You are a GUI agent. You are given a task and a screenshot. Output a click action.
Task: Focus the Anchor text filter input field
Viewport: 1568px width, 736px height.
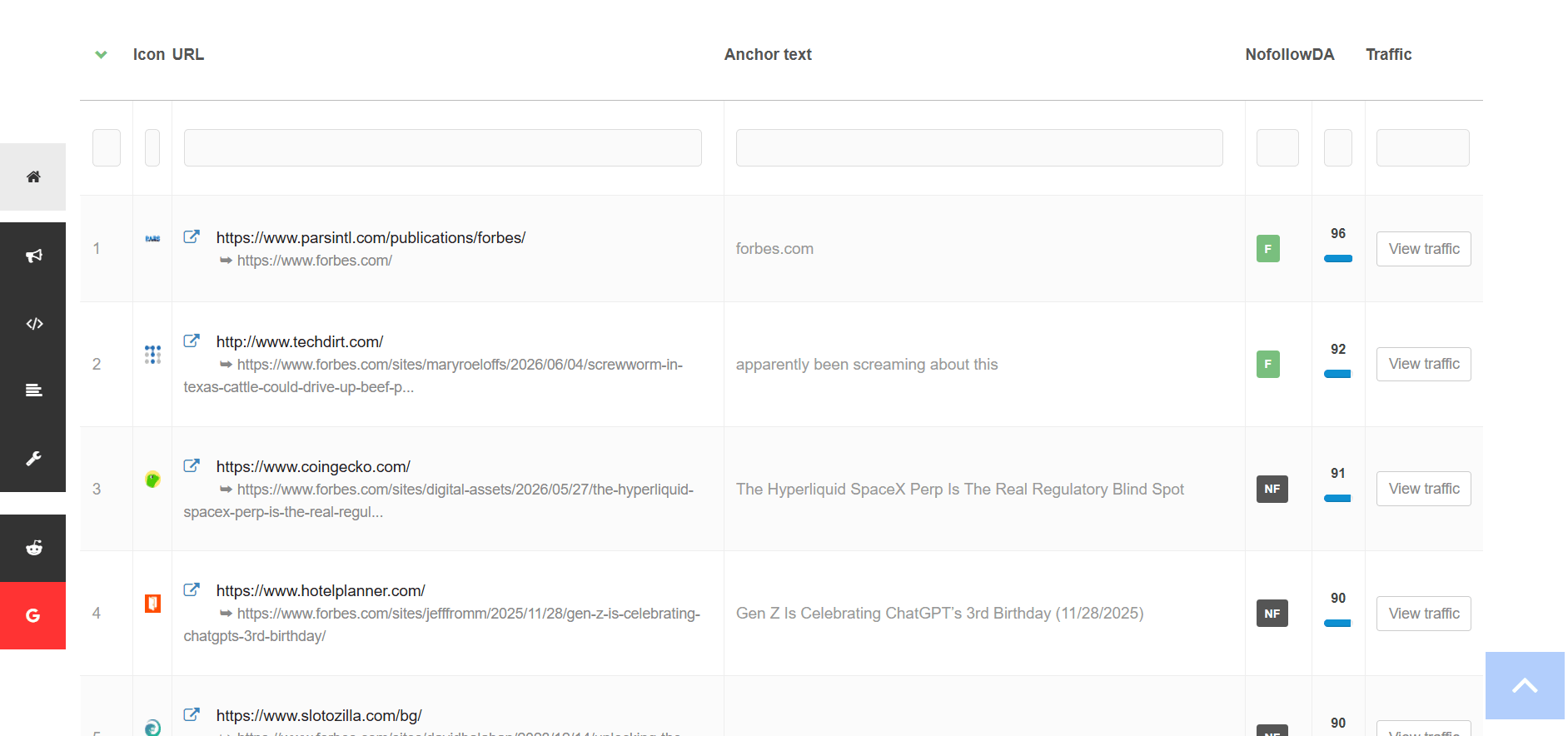click(979, 147)
